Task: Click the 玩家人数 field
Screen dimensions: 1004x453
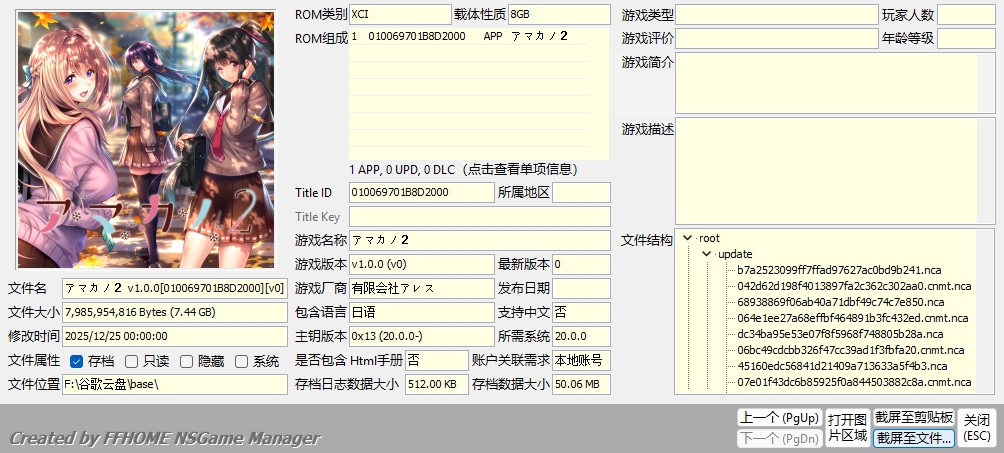Action: [966, 15]
